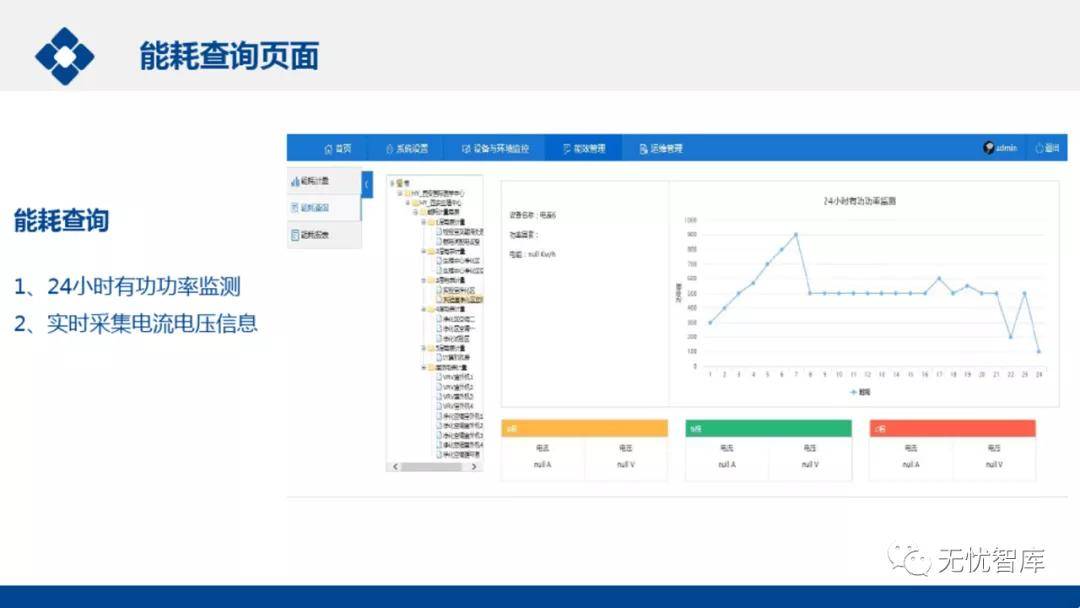Click the home icon labeled 首页
Viewport: 1080px width, 608px height.
click(x=328, y=149)
